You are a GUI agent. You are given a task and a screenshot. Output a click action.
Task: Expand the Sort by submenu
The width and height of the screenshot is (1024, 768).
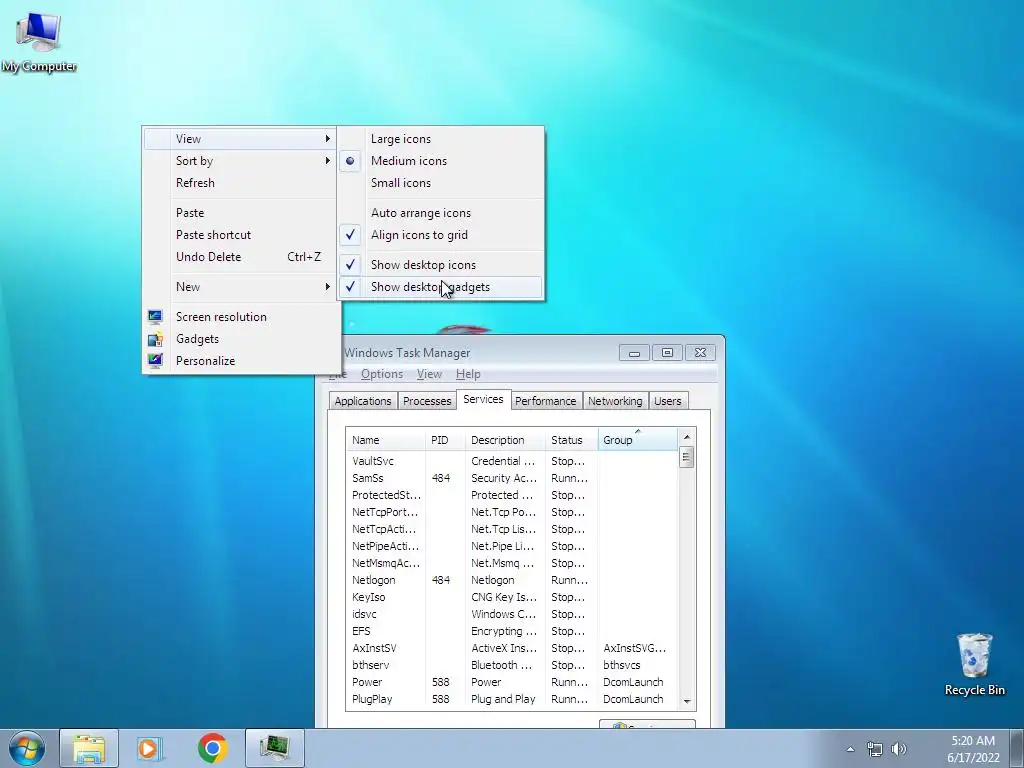pos(240,161)
